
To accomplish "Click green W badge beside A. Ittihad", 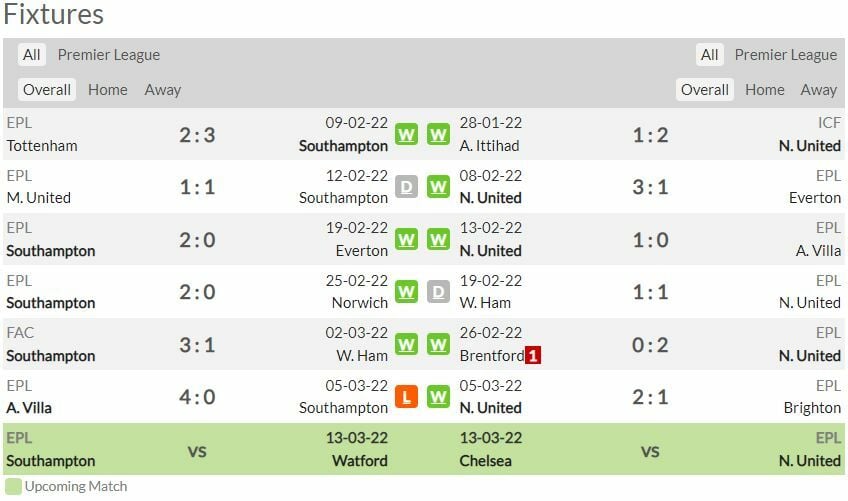I will tap(439, 134).
